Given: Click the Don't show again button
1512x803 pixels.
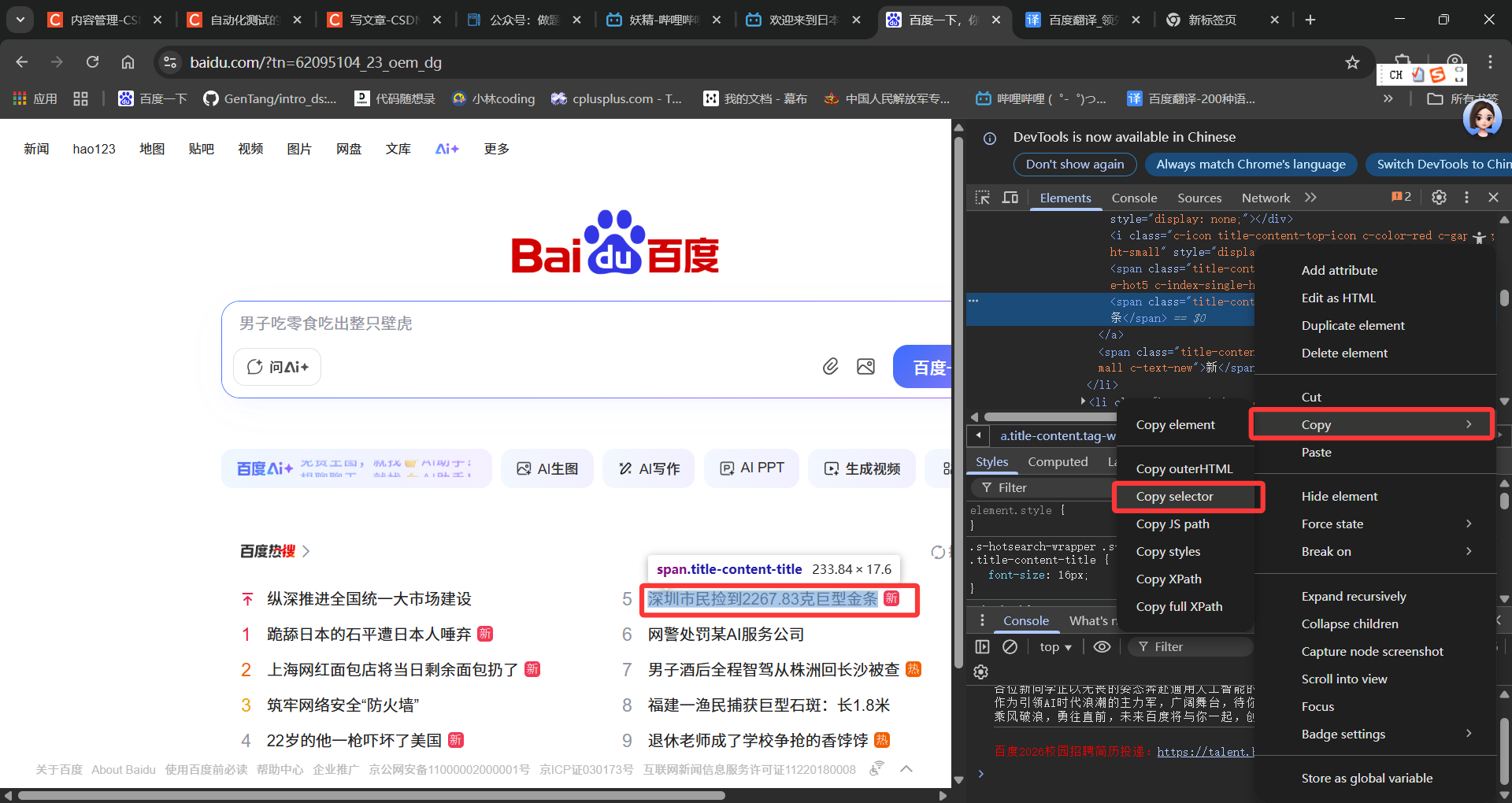Looking at the screenshot, I should pyautogui.click(x=1074, y=165).
